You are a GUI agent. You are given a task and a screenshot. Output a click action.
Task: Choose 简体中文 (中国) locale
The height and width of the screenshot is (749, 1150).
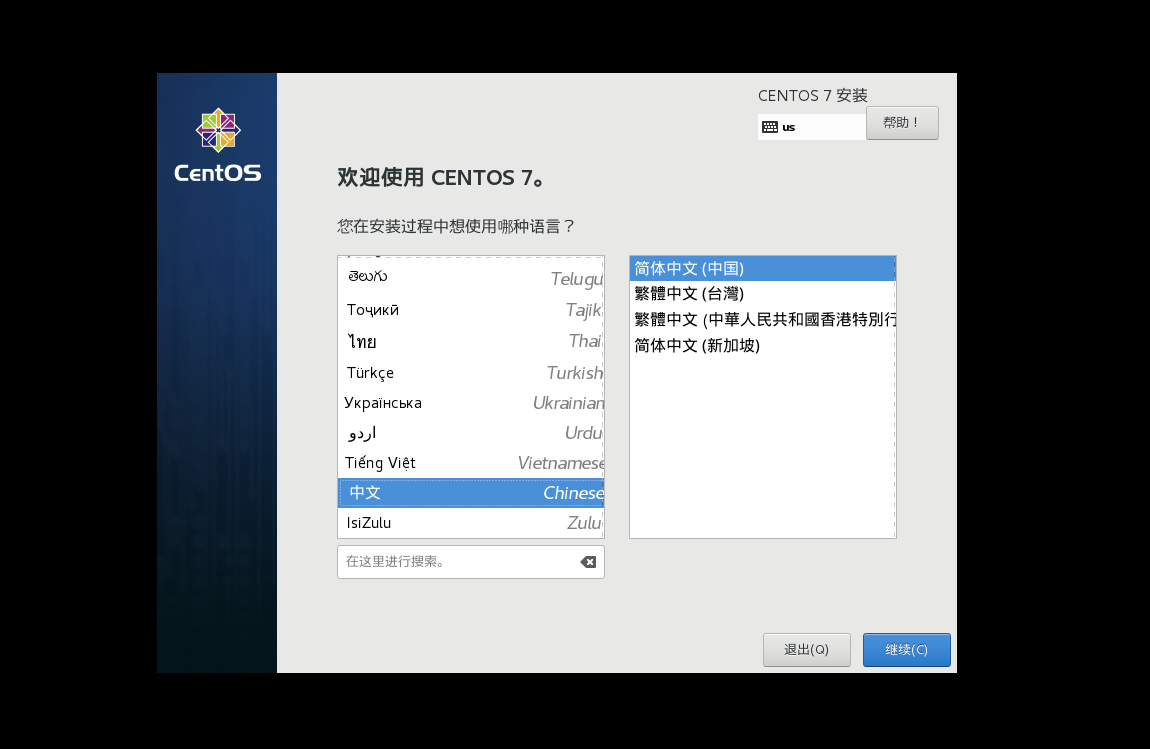pos(763,268)
